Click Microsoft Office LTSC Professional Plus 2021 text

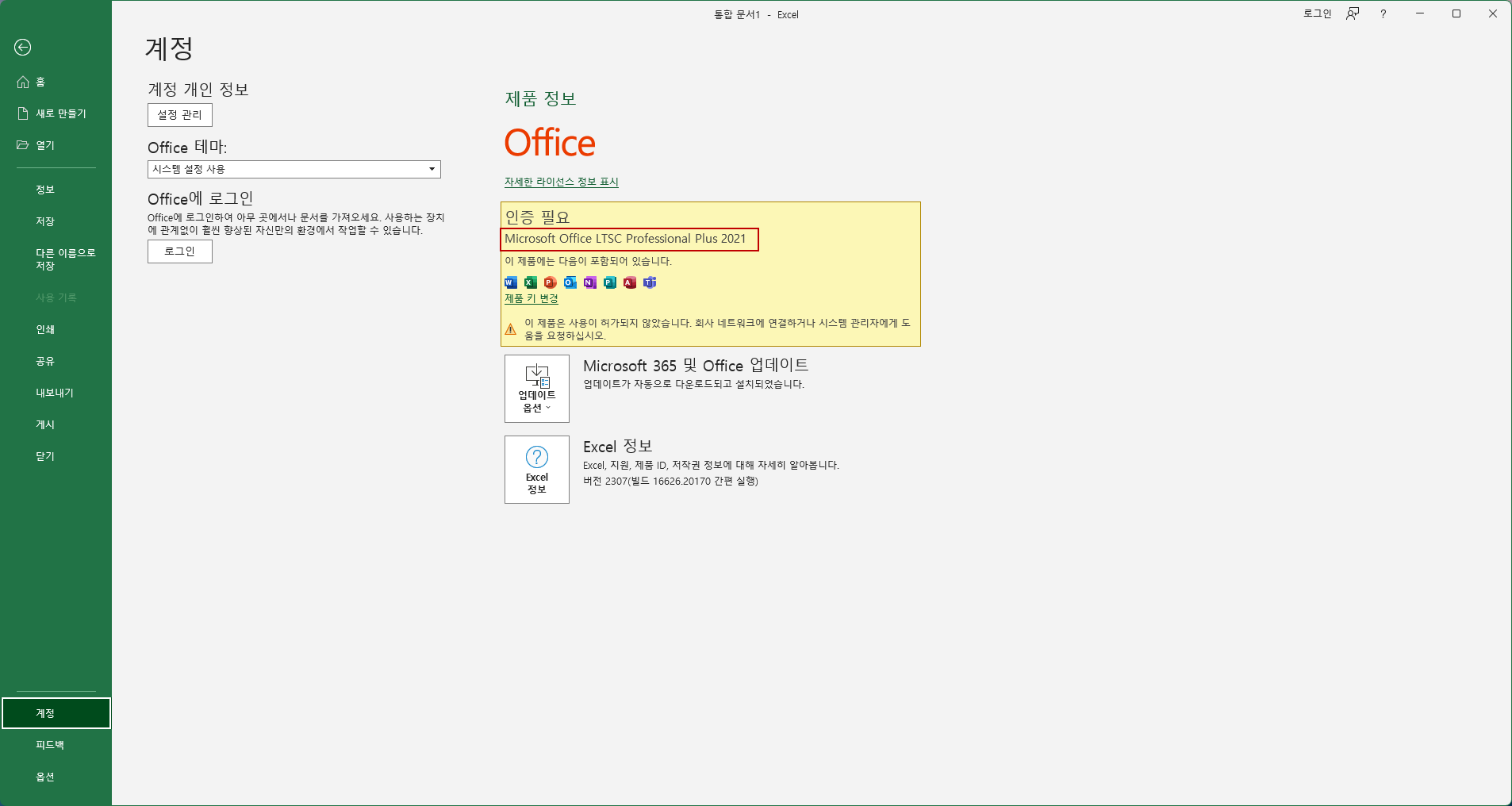pyautogui.click(x=625, y=239)
